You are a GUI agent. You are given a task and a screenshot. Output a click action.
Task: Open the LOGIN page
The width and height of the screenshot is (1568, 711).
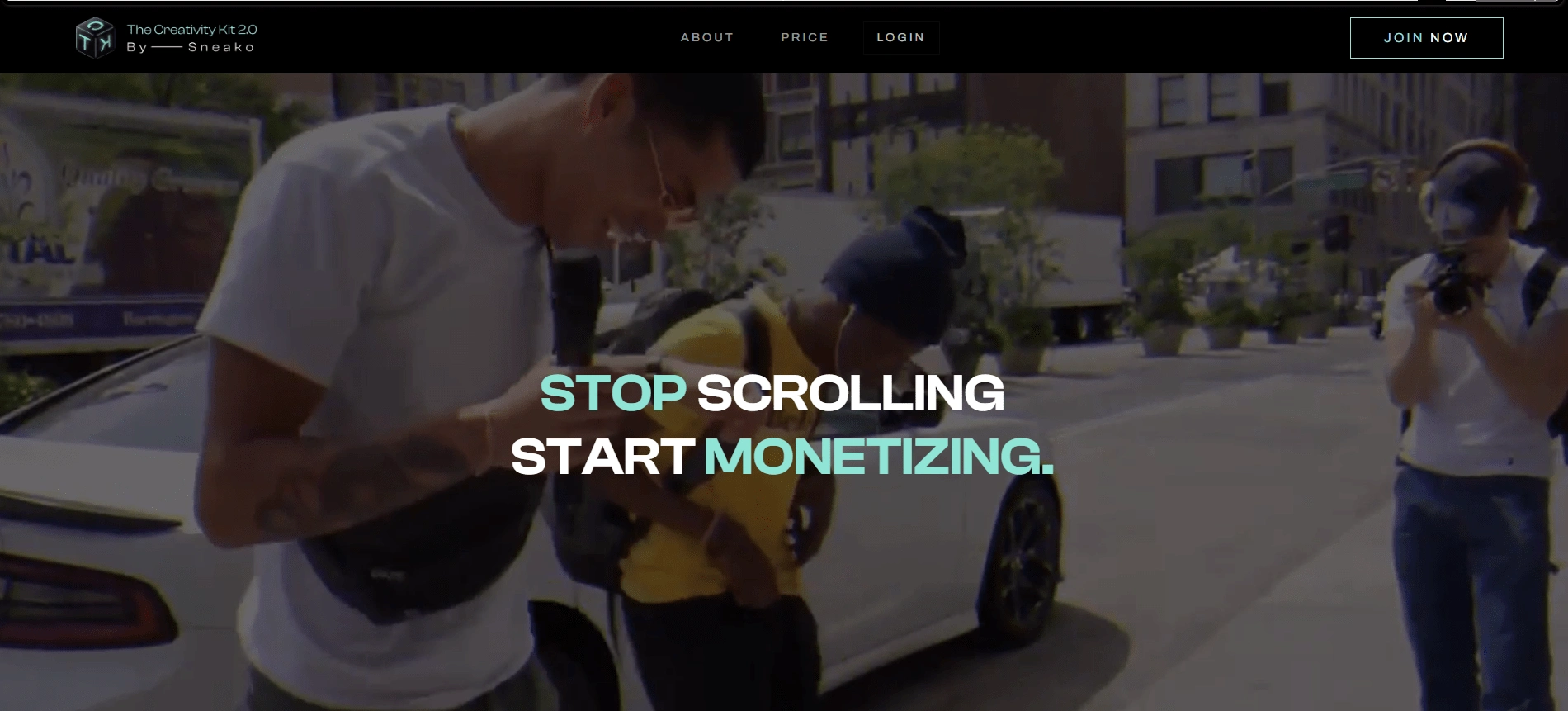point(900,37)
